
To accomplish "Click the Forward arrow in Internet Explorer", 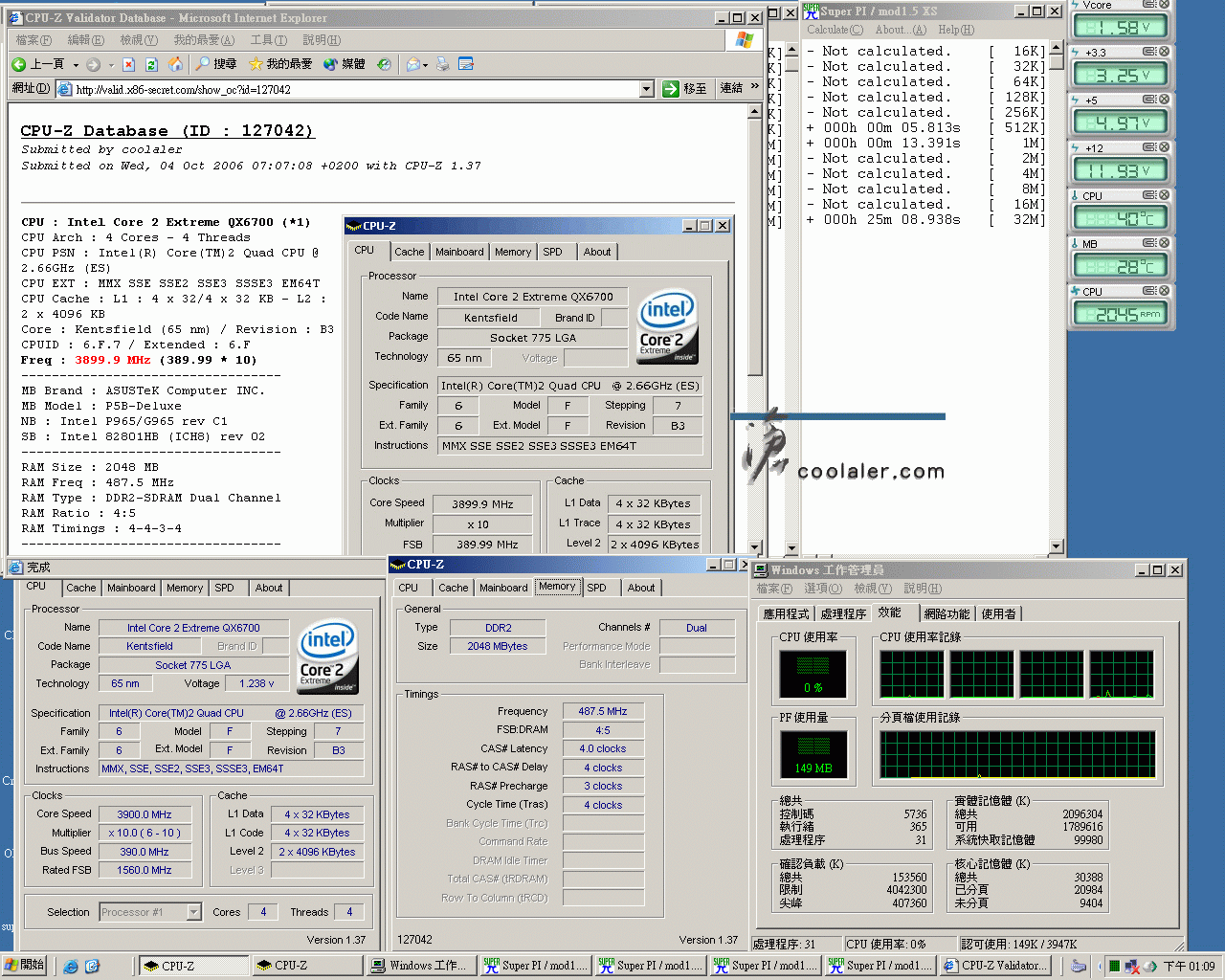I will 93,64.
